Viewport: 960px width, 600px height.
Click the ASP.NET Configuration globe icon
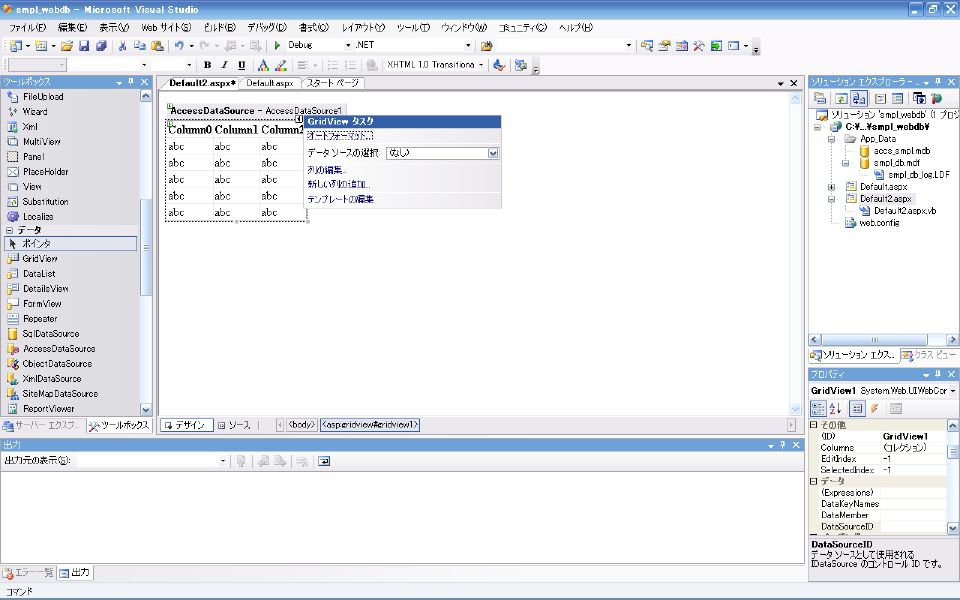click(x=936, y=99)
